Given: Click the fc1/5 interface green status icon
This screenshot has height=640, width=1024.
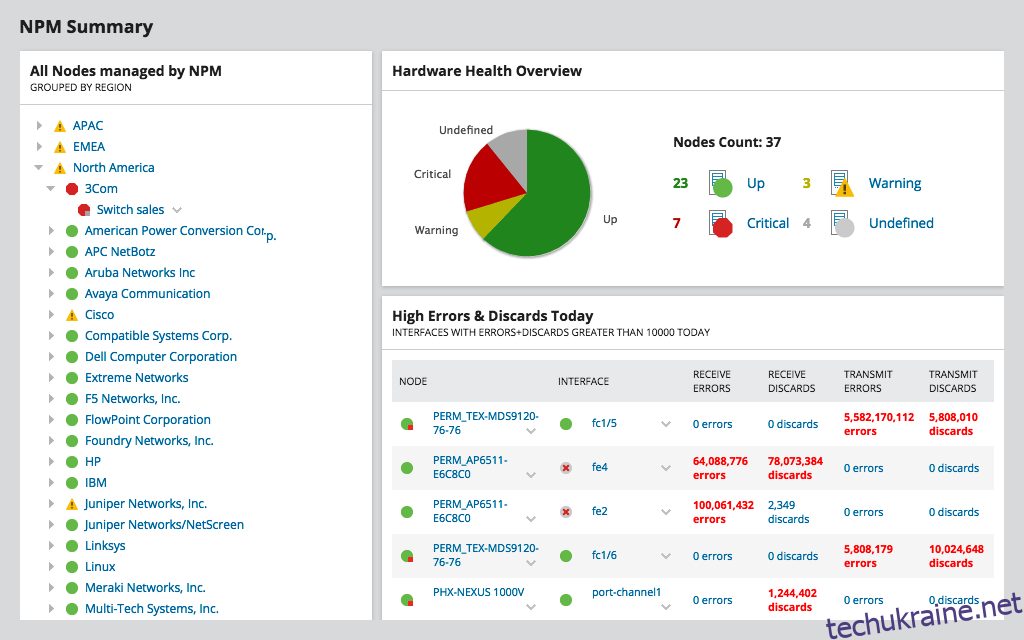Looking at the screenshot, I should (566, 424).
